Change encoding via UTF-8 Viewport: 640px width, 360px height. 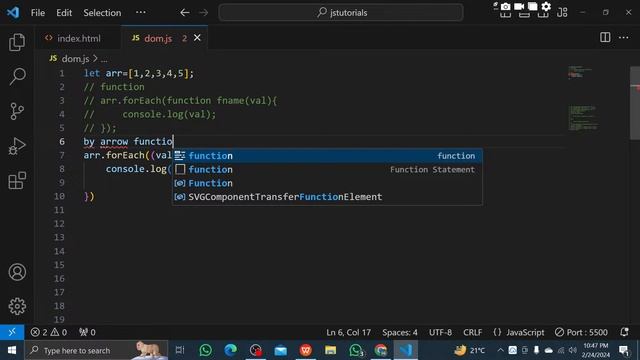tap(440, 332)
